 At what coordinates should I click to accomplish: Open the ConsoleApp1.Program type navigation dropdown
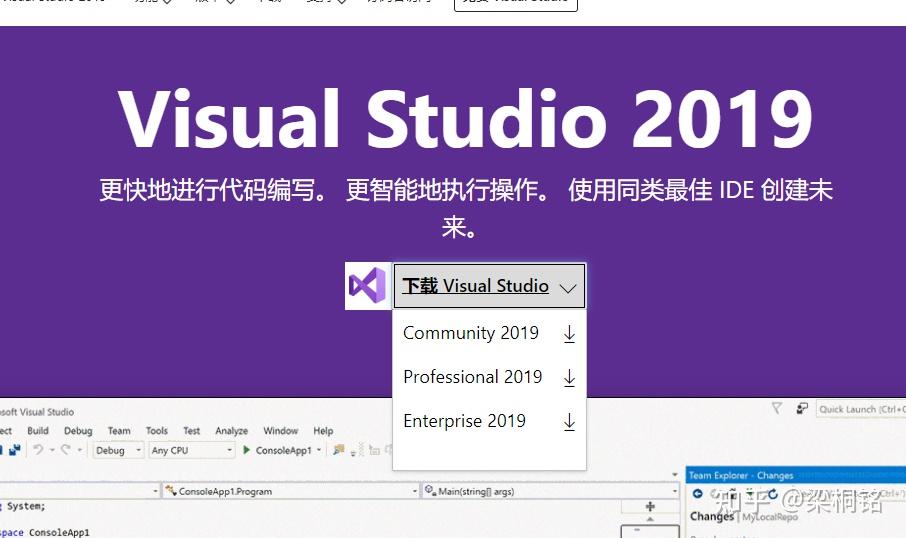[x=291, y=491]
